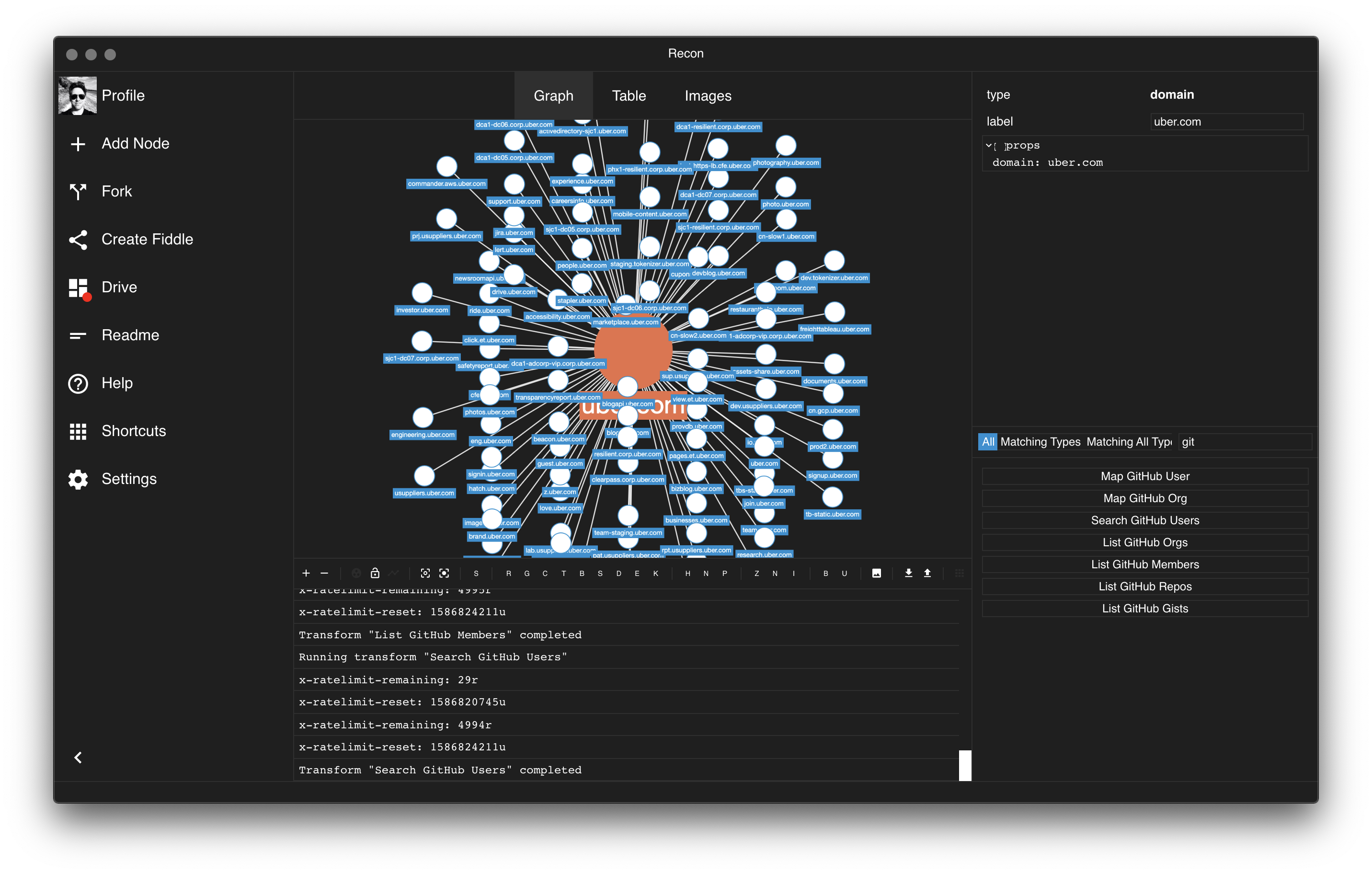Viewport: 1372px width, 874px height.
Task: Click the R toolbar letter
Action: tap(508, 573)
